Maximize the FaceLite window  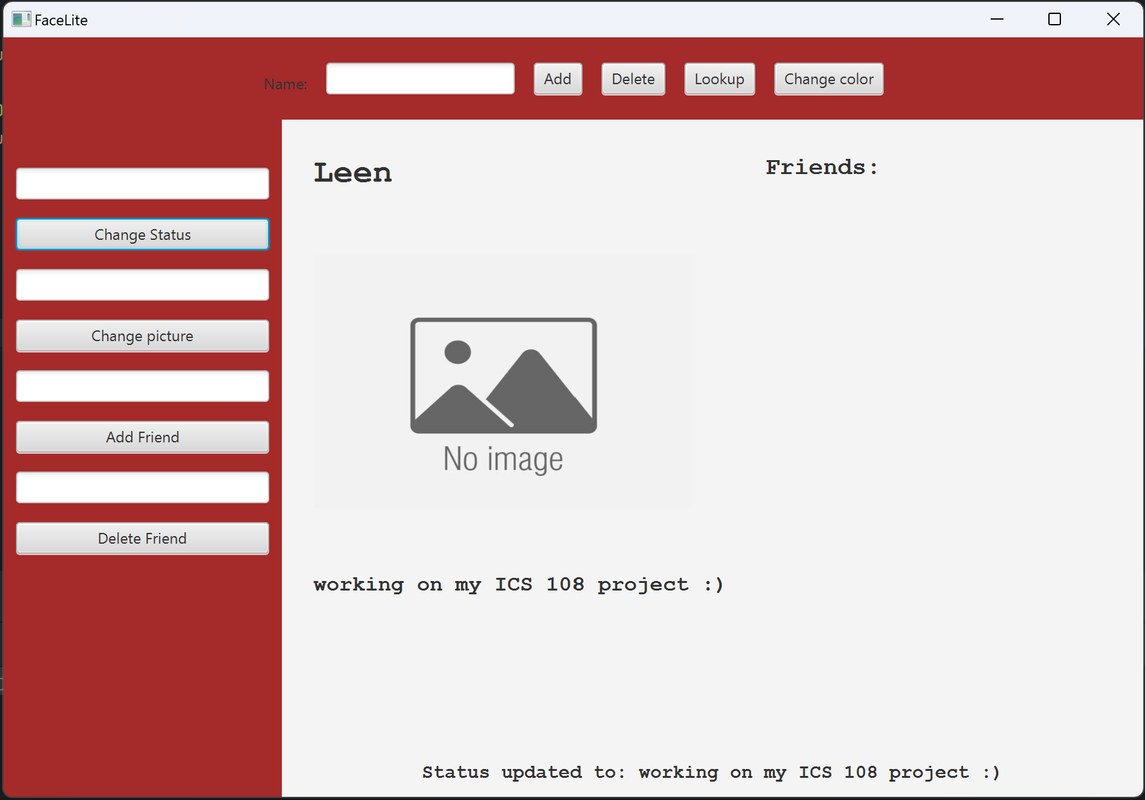[1055, 19]
